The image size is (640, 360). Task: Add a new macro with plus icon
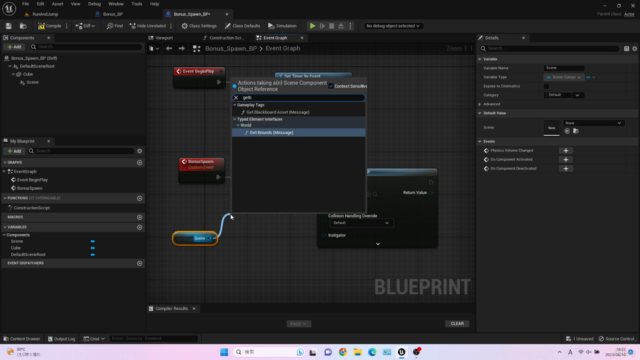coord(140,217)
